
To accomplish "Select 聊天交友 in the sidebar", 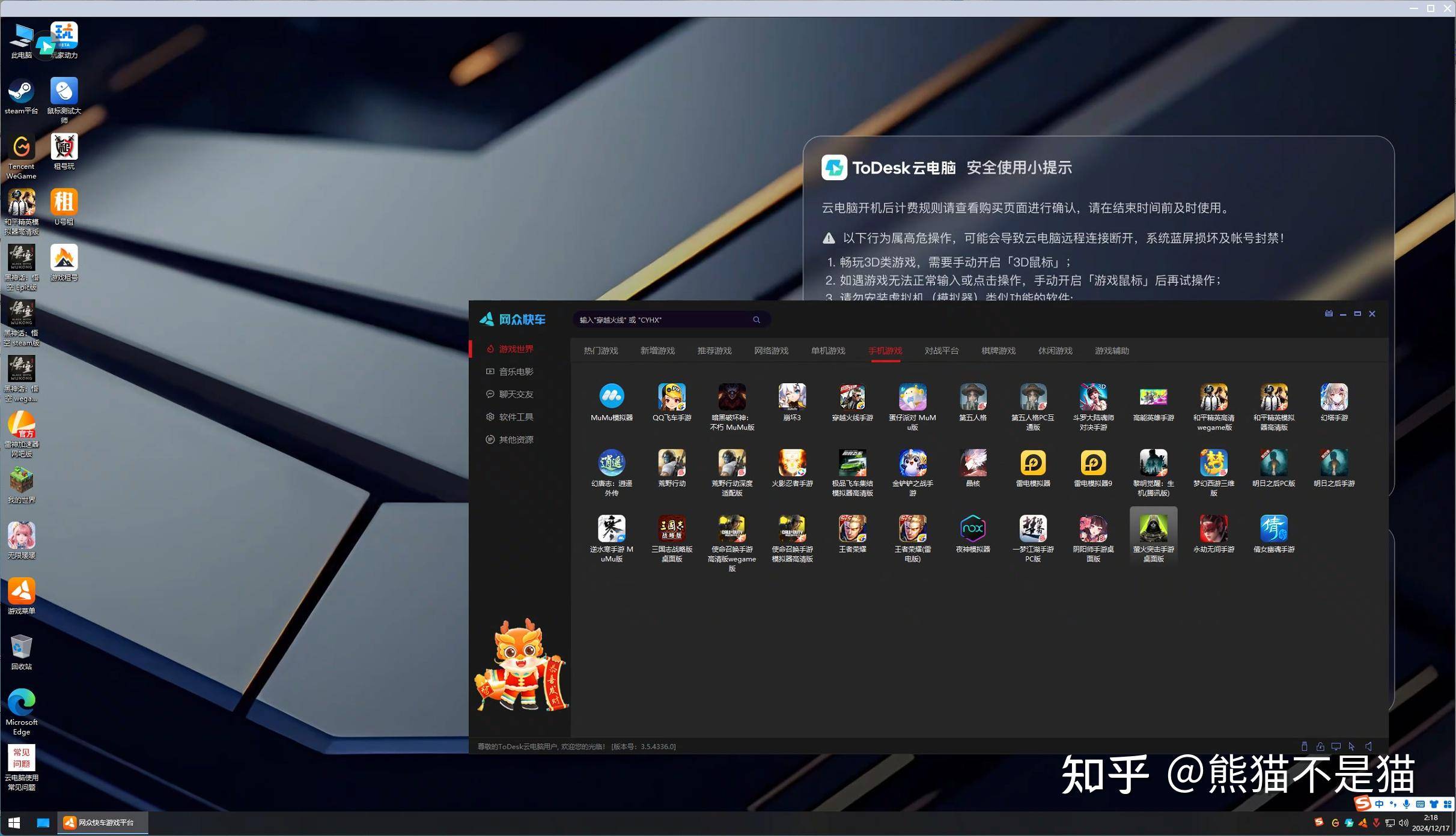I will click(516, 395).
